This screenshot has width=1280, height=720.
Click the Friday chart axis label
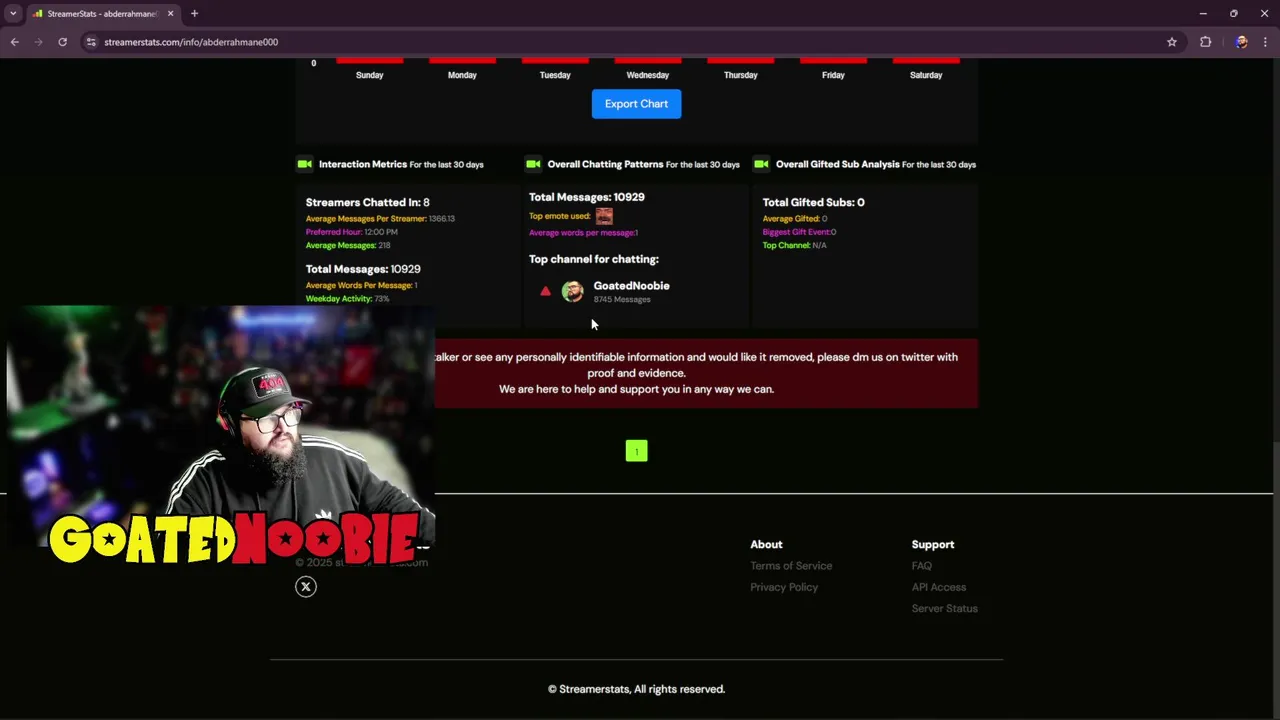(x=833, y=75)
